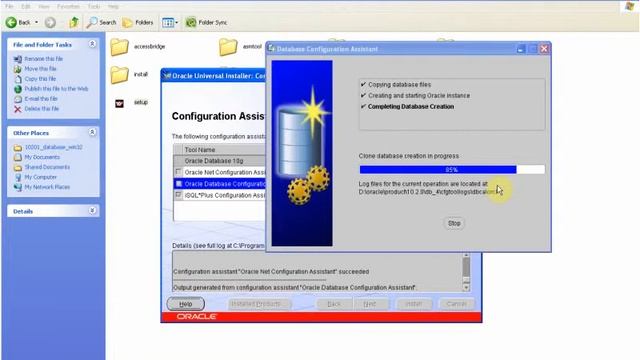Click Publish this file to the Web
Image resolution: width=640 pixels, height=360 pixels.
[x=56, y=89]
